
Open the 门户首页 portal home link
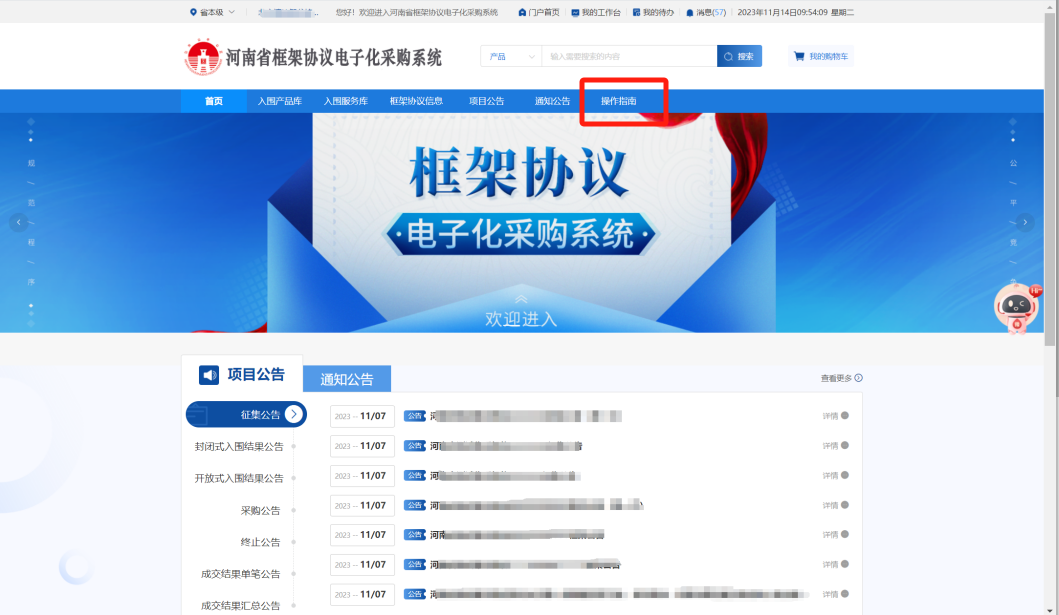tap(544, 12)
